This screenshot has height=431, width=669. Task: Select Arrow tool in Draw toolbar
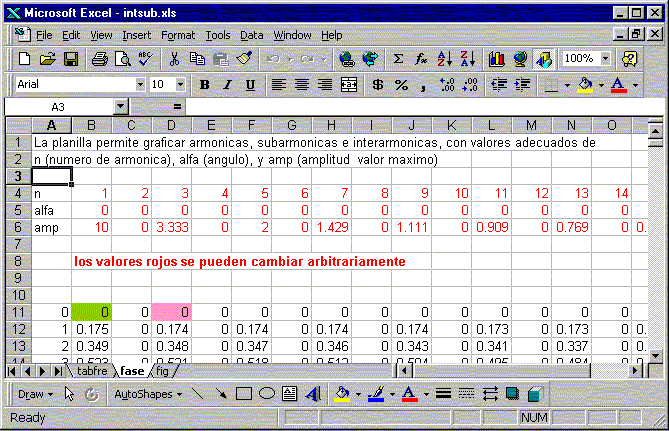(x=221, y=394)
